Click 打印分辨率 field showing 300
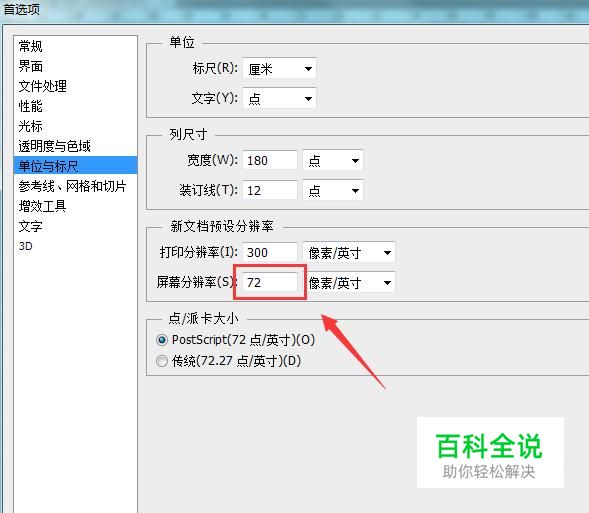 [270, 253]
